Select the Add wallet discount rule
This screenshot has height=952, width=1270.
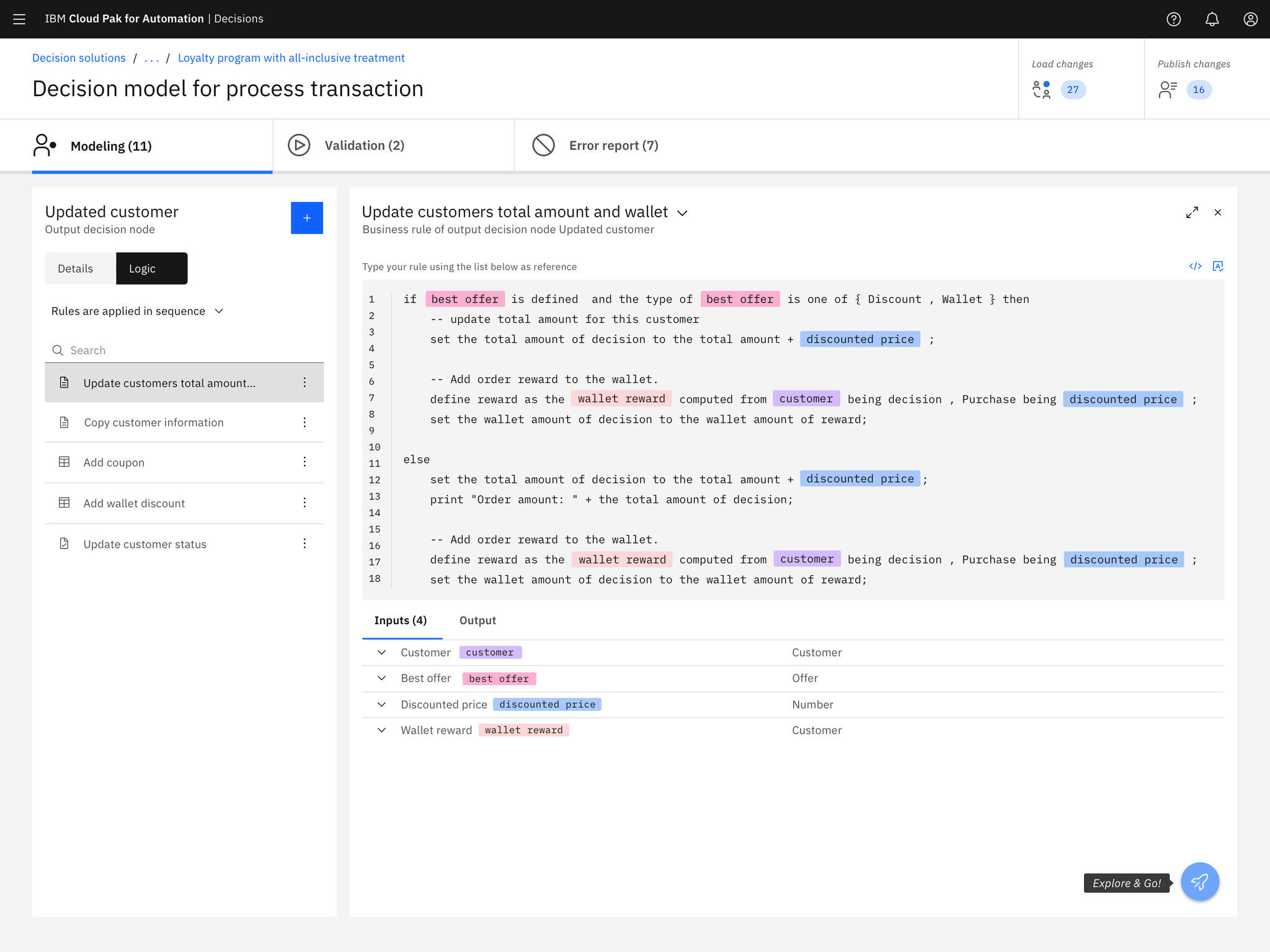tap(184, 503)
